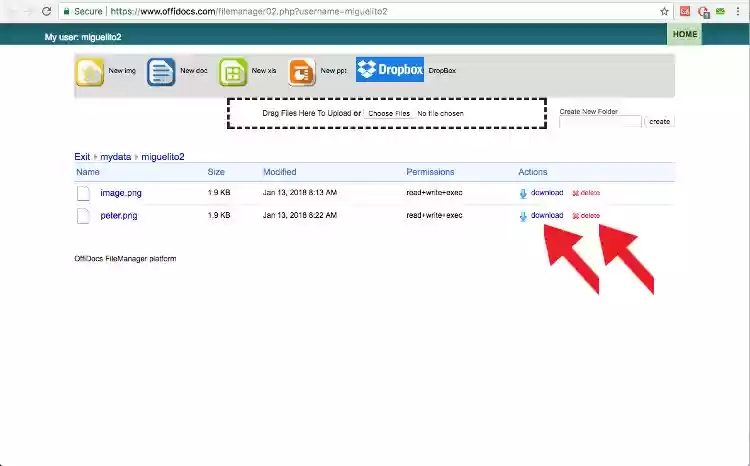Image resolution: width=750 pixels, height=466 pixels.
Task: Click the file icon beside image.png
Action: click(83, 193)
